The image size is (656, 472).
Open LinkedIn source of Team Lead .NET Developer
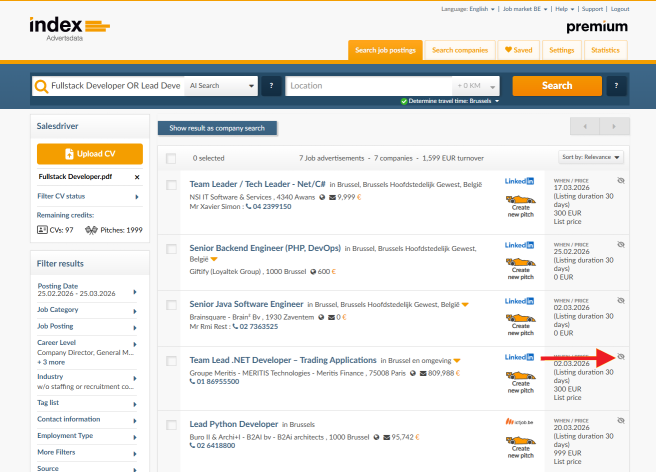519,357
